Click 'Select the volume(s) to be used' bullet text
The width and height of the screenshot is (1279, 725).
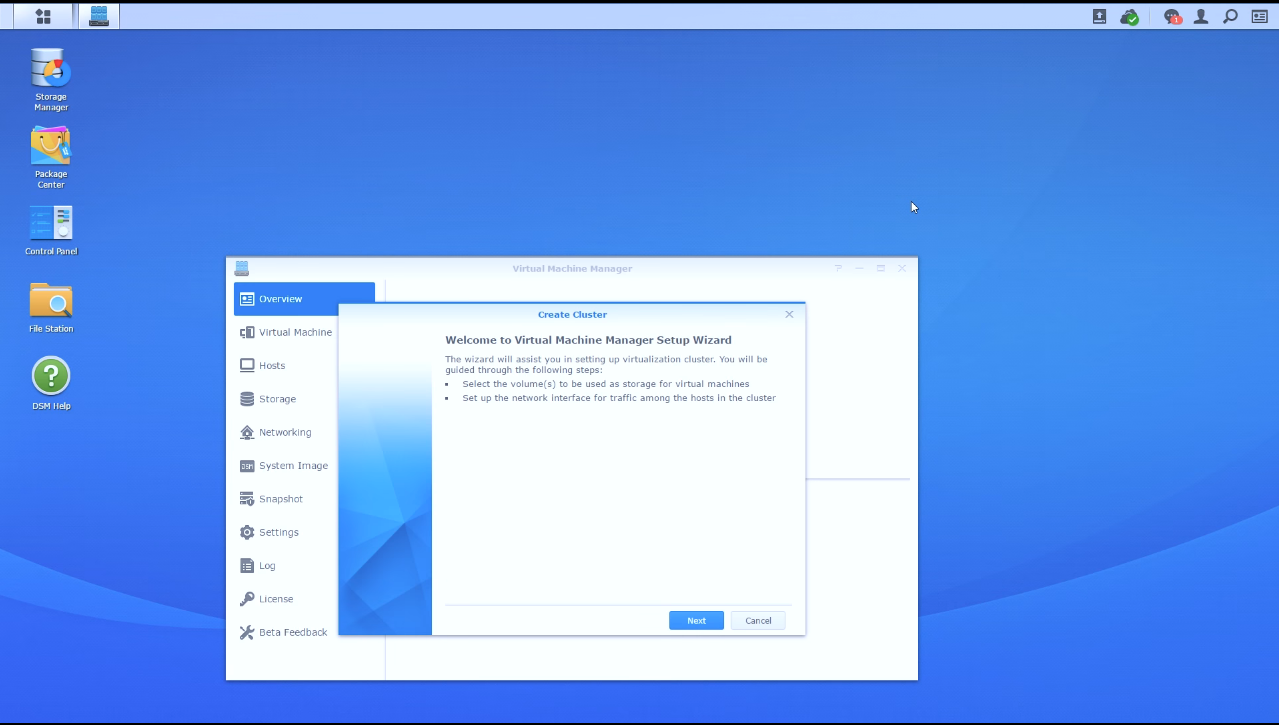click(x=606, y=384)
